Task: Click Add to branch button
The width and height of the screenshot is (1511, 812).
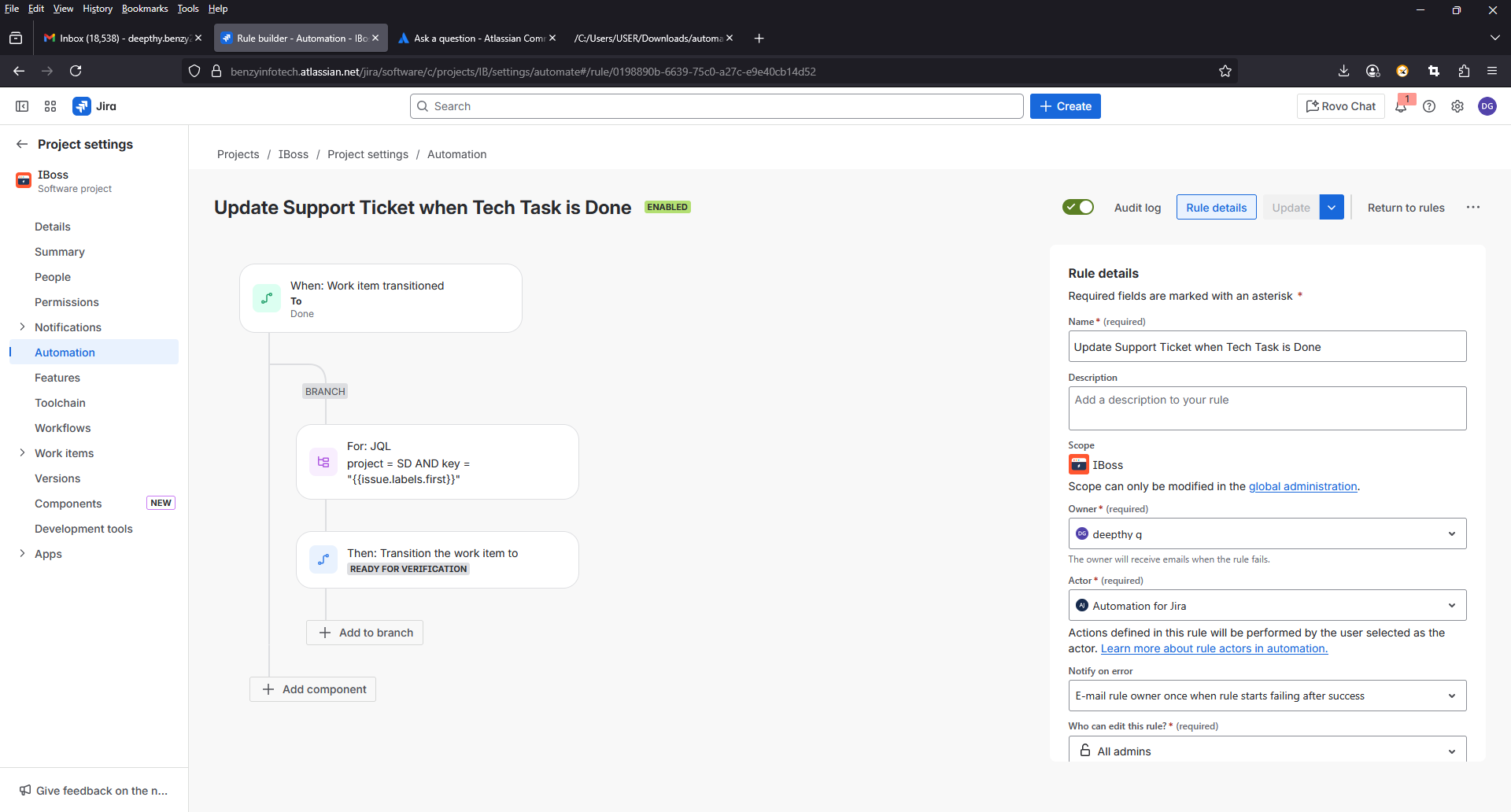Action: pyautogui.click(x=365, y=633)
